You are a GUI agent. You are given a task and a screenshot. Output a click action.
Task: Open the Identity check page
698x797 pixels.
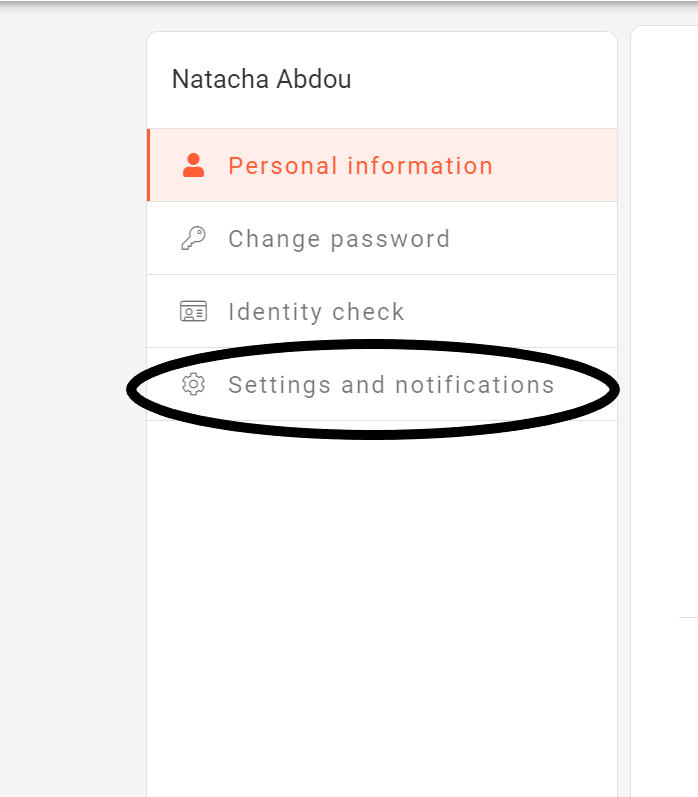click(316, 312)
